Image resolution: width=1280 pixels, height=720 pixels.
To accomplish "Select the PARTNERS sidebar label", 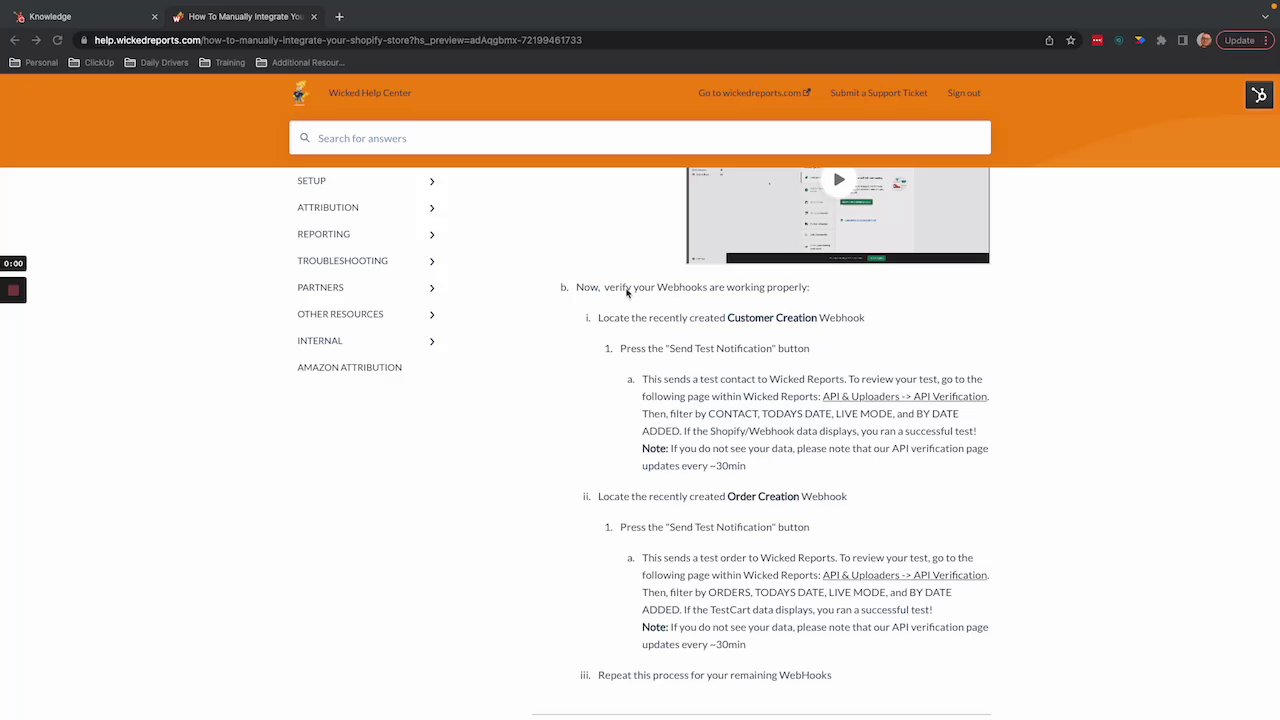I will [x=320, y=288].
